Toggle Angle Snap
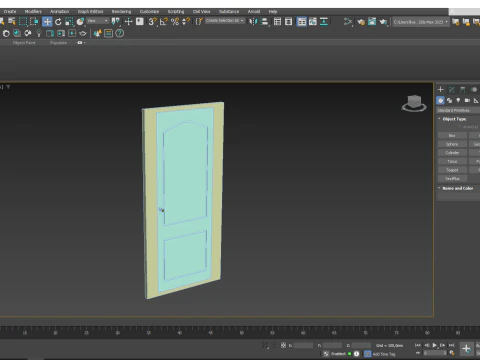This screenshot has width=480, height=360. (163, 22)
